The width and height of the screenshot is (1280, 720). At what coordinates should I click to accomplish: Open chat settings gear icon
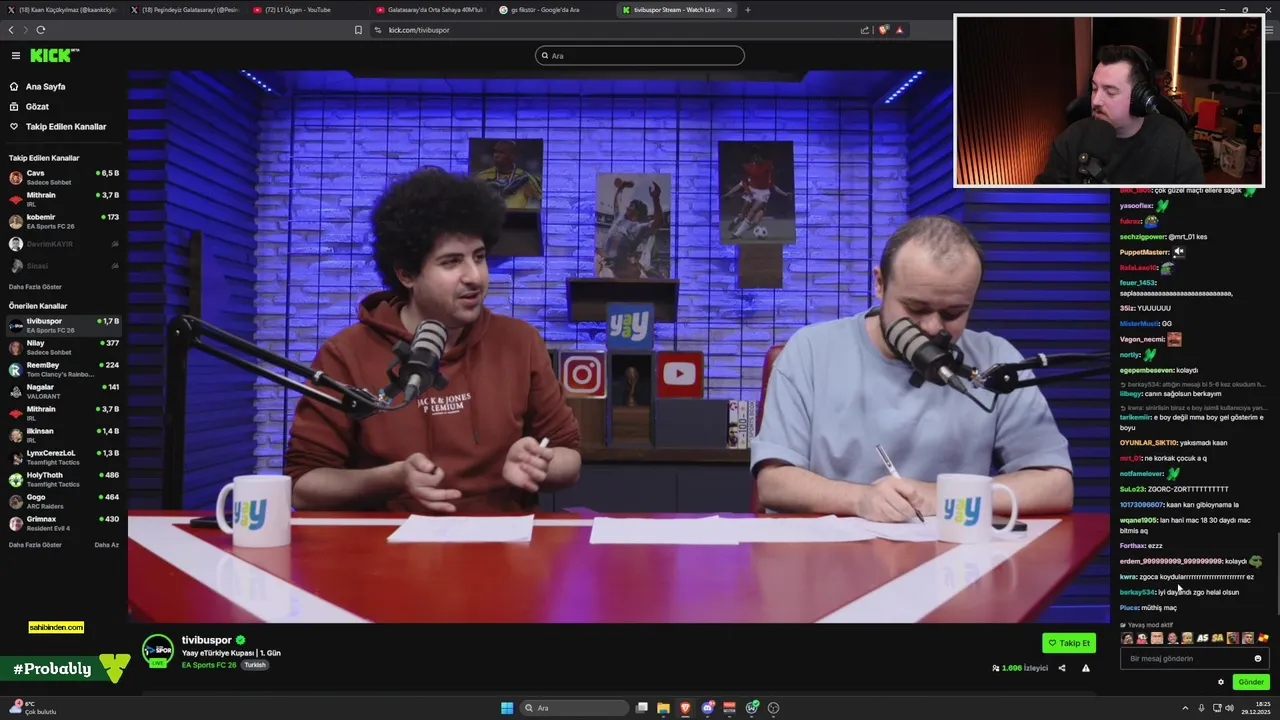1221,682
